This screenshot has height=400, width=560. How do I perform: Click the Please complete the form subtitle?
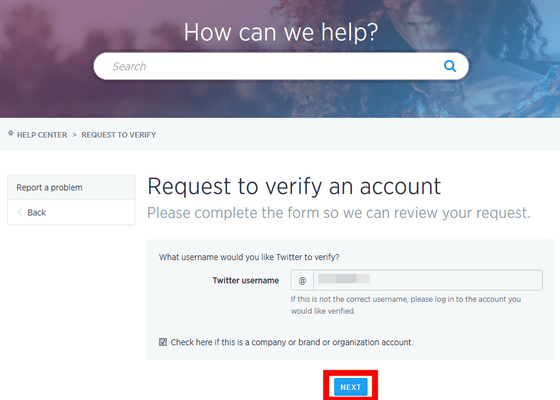[x=339, y=213]
